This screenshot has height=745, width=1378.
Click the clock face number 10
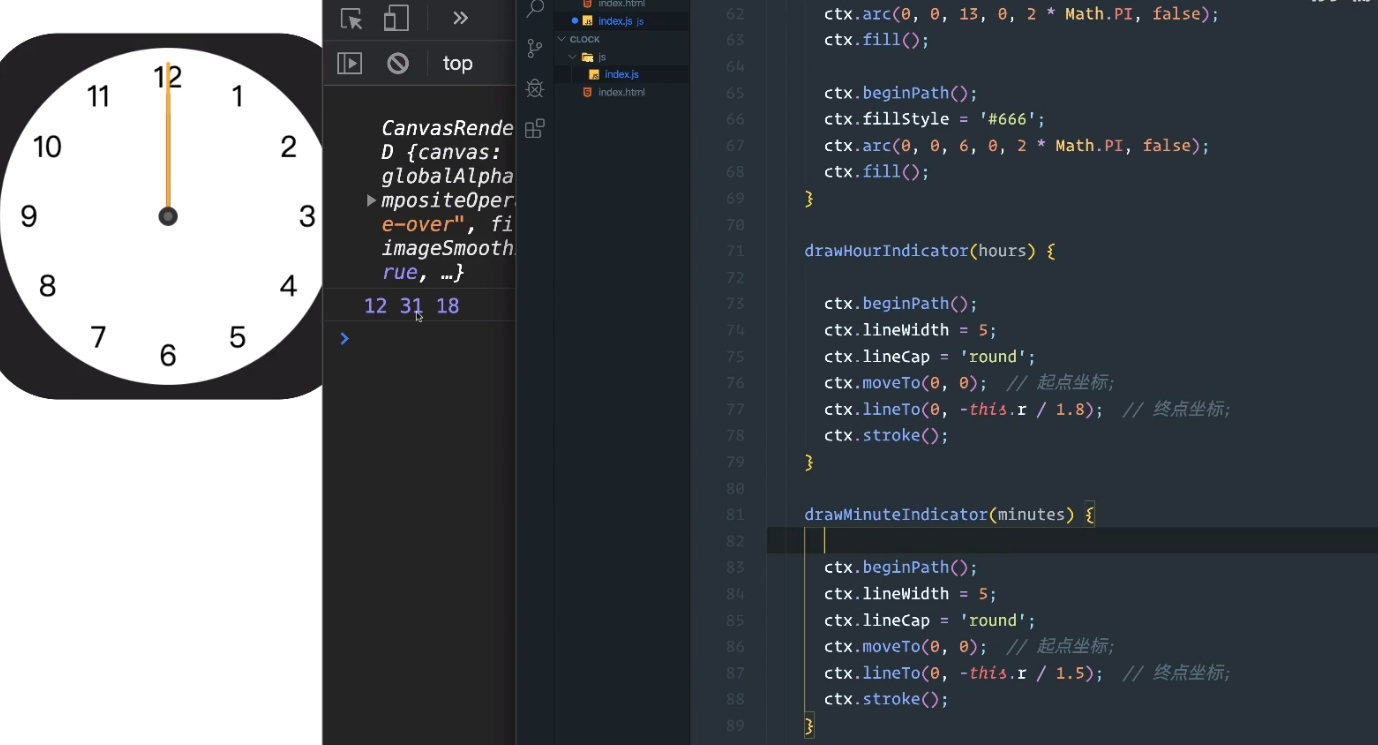[47, 147]
